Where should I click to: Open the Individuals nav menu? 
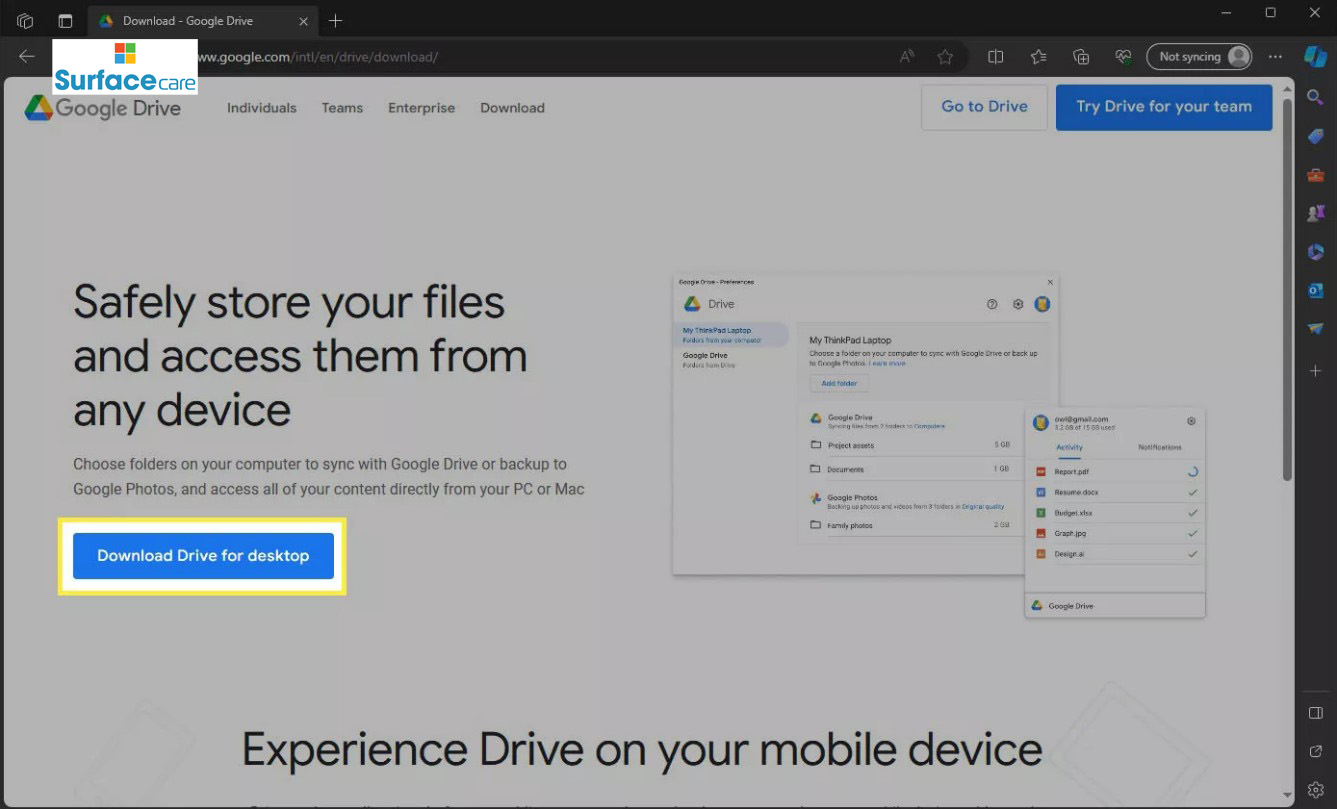click(x=262, y=108)
